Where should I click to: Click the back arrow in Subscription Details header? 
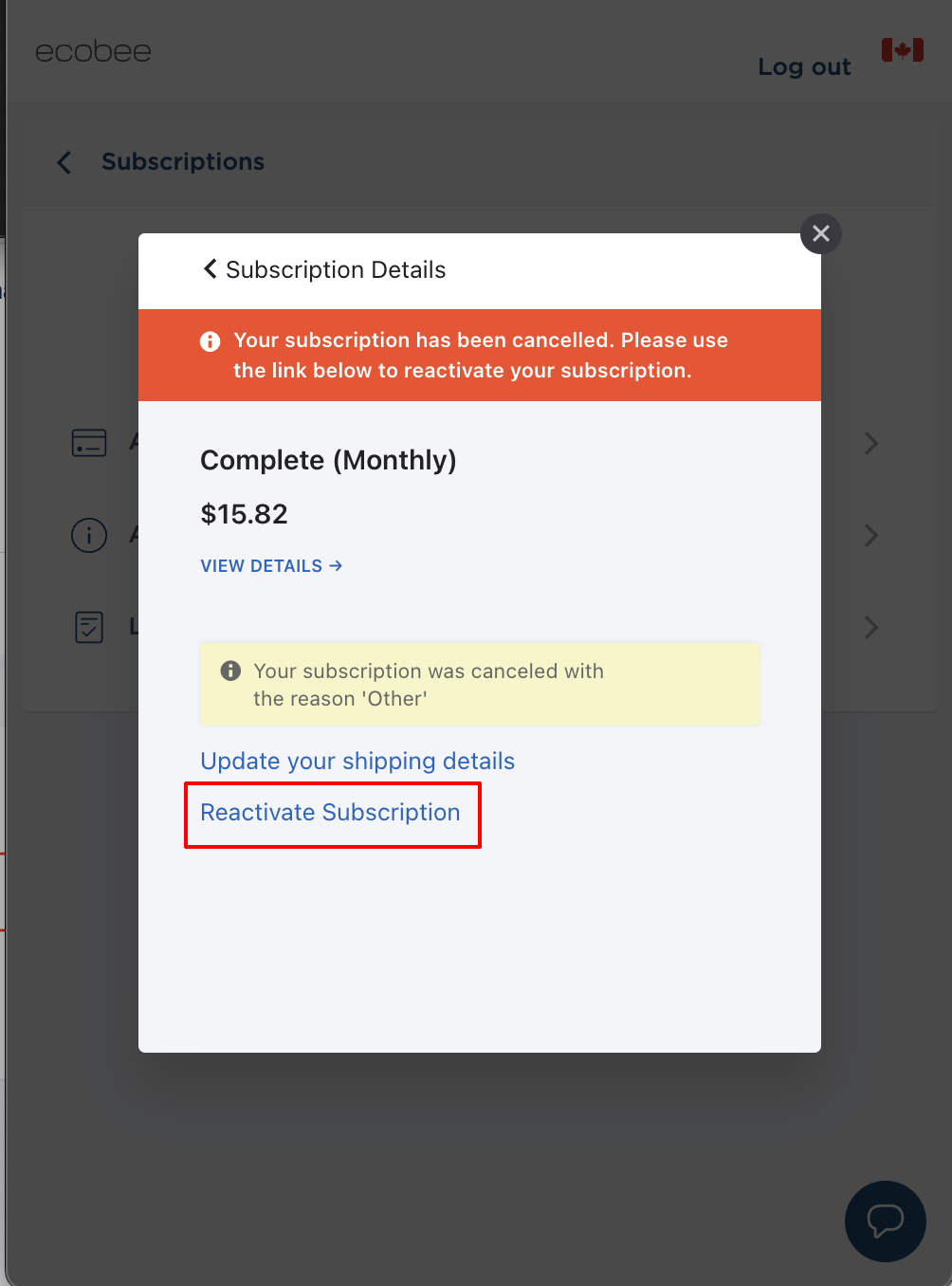pos(210,269)
